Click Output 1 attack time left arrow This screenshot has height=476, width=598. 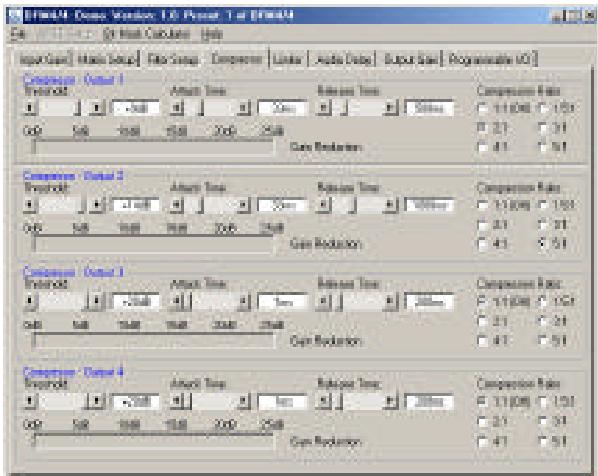177,108
